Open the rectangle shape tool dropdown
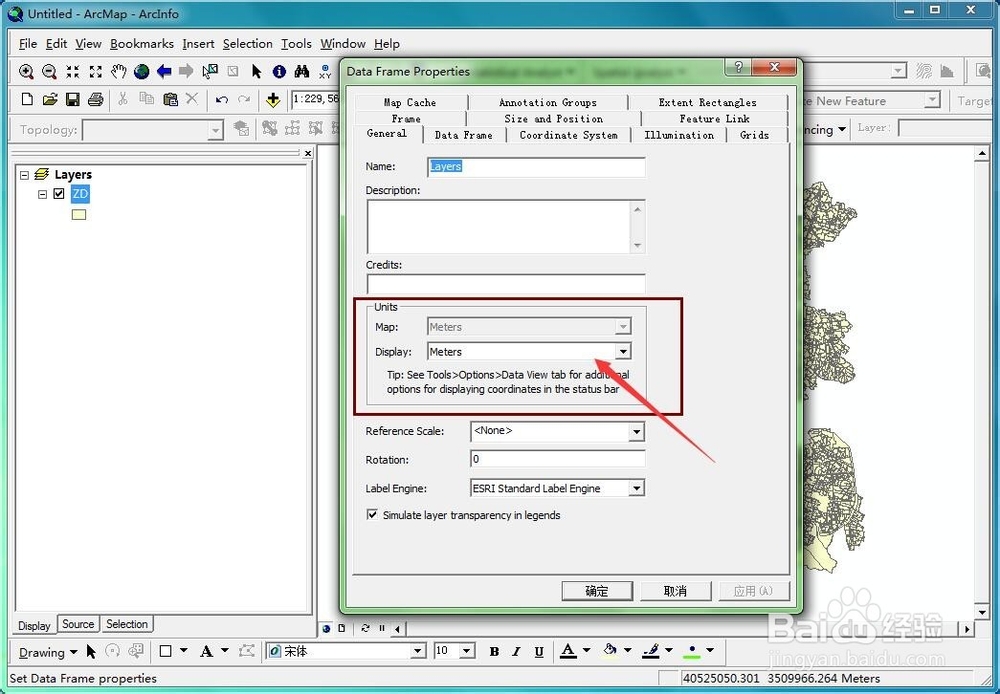The image size is (1000, 694). [184, 651]
